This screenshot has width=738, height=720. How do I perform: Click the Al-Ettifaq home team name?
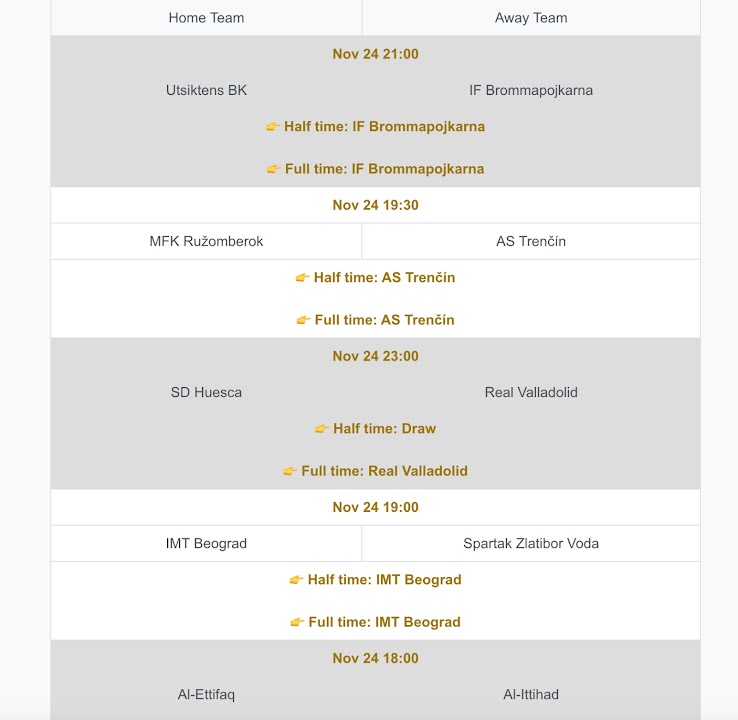click(x=206, y=694)
